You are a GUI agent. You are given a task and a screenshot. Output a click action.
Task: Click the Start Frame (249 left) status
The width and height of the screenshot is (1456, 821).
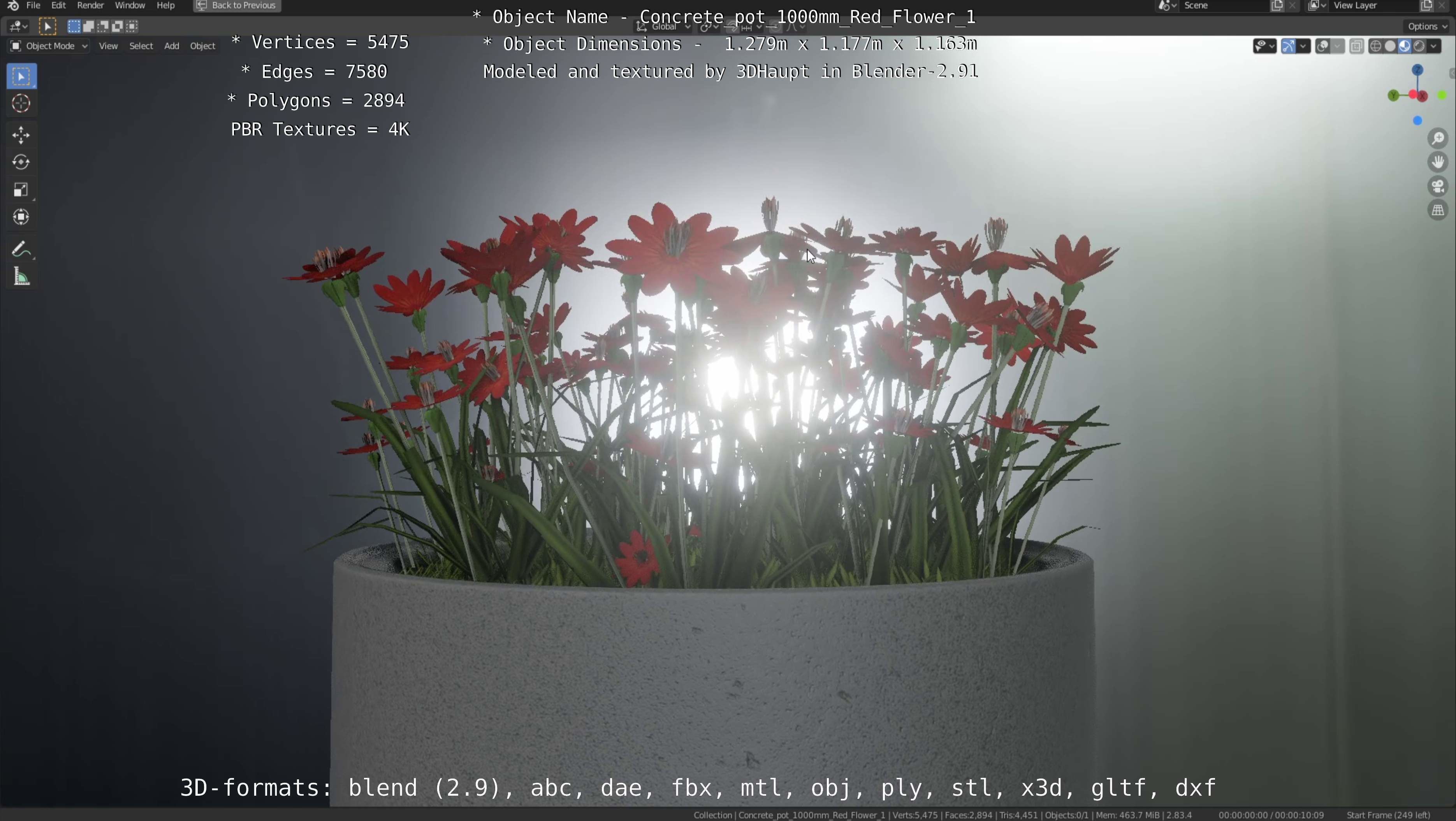coord(1388,815)
